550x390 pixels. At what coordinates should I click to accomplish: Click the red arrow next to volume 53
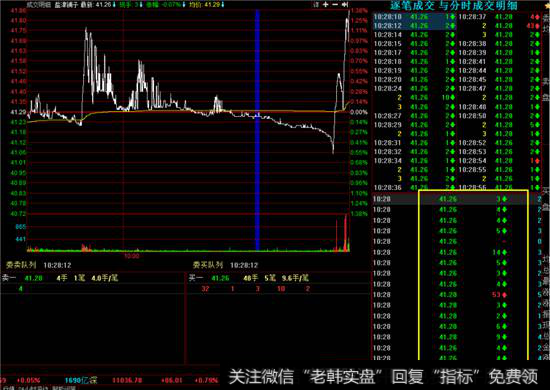(504, 295)
